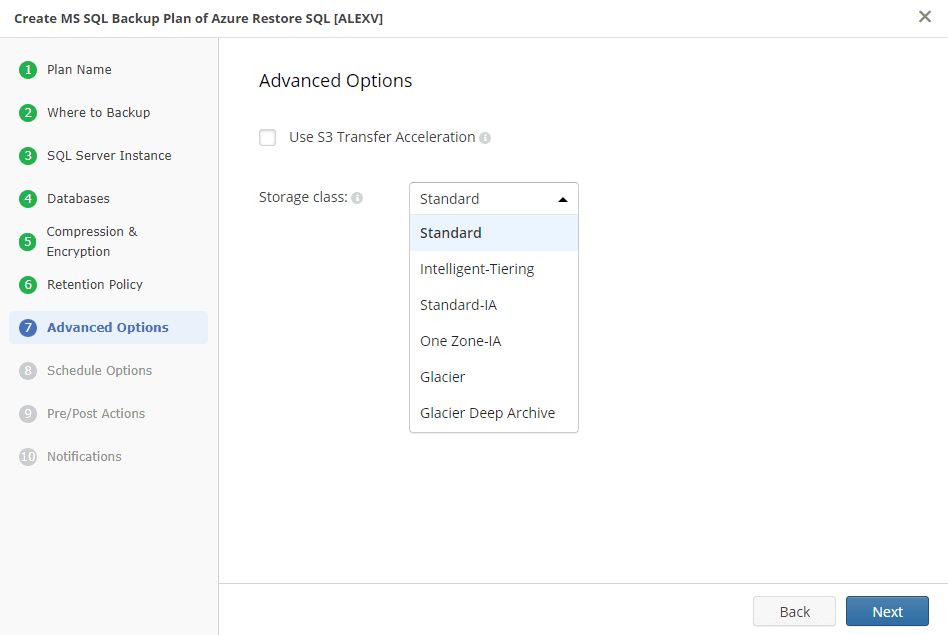948x635 pixels.
Task: Choose Intelligent-Tiering storage class
Action: click(x=476, y=268)
